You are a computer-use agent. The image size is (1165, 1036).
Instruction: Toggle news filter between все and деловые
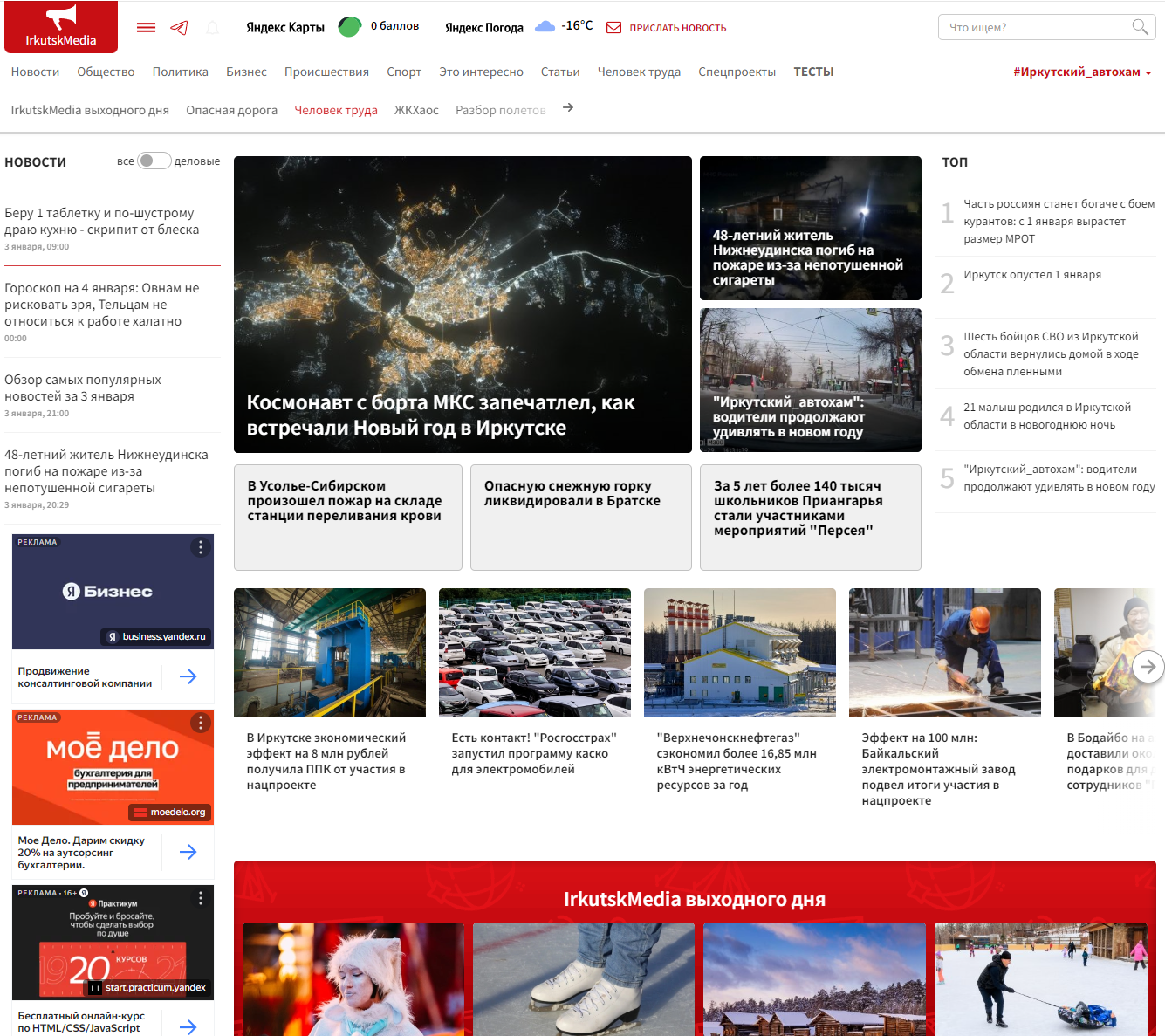pyautogui.click(x=154, y=161)
